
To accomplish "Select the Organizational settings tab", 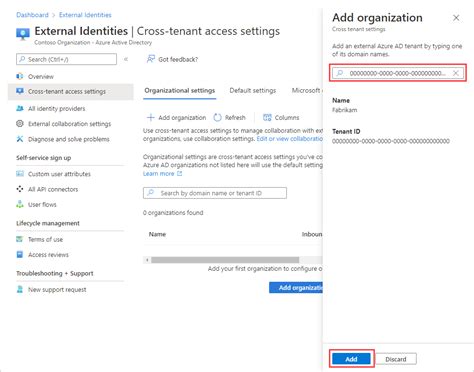I will coord(180,91).
